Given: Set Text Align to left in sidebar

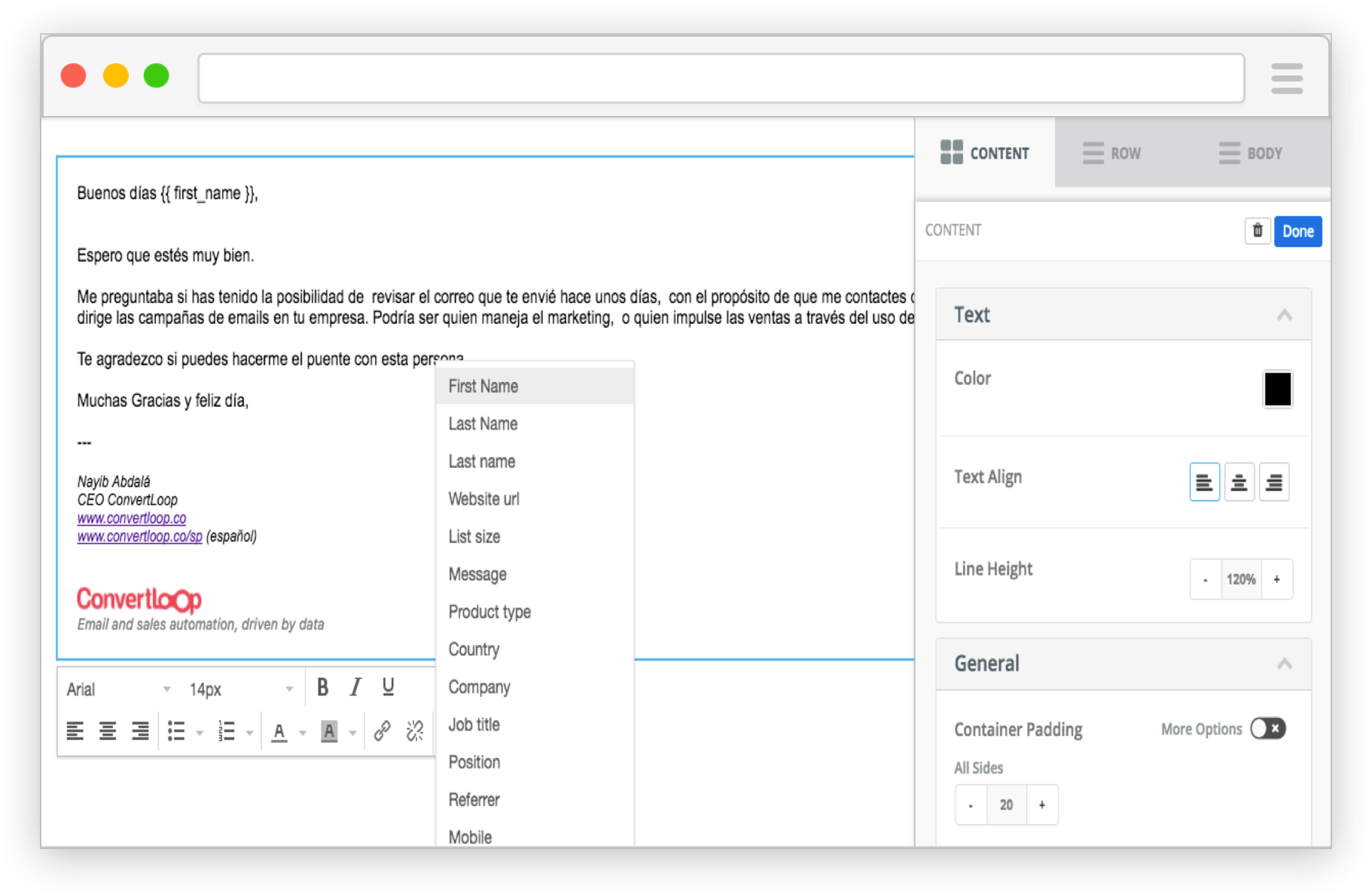Looking at the screenshot, I should [x=1204, y=482].
